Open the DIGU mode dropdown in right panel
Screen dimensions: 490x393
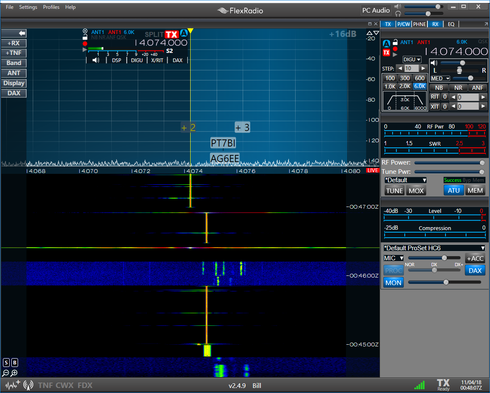(412, 59)
